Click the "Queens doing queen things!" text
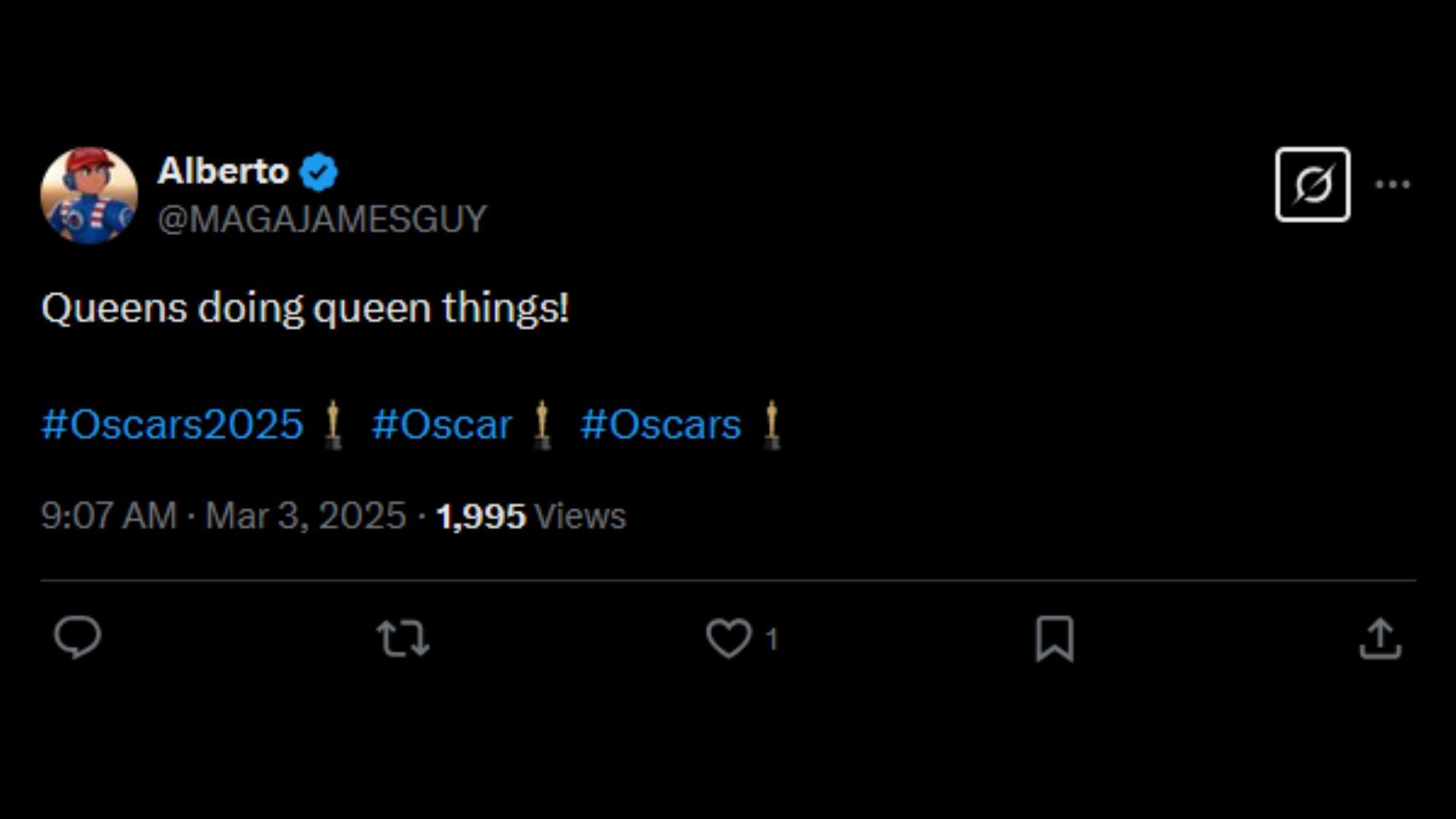This screenshot has width=1456, height=819. pos(305,309)
